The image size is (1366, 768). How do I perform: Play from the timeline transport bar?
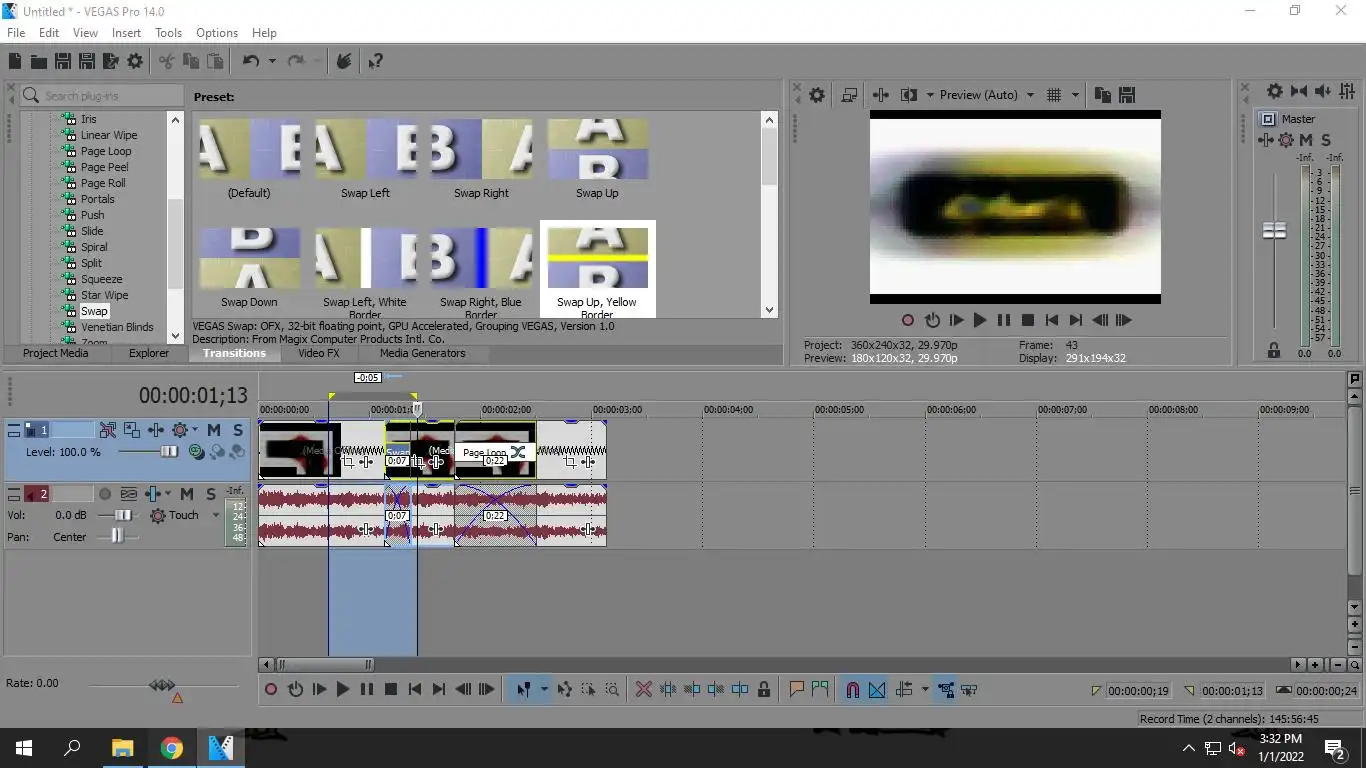[343, 690]
